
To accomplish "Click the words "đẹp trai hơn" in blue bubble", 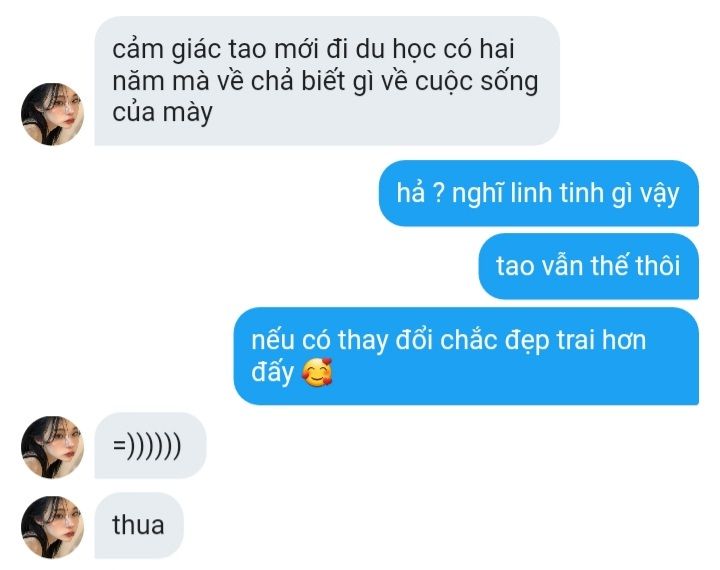I will [x=576, y=341].
